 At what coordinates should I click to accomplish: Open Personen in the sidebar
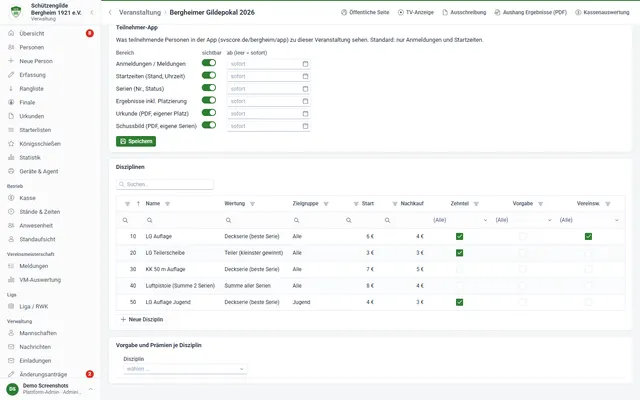pyautogui.click(x=31, y=47)
